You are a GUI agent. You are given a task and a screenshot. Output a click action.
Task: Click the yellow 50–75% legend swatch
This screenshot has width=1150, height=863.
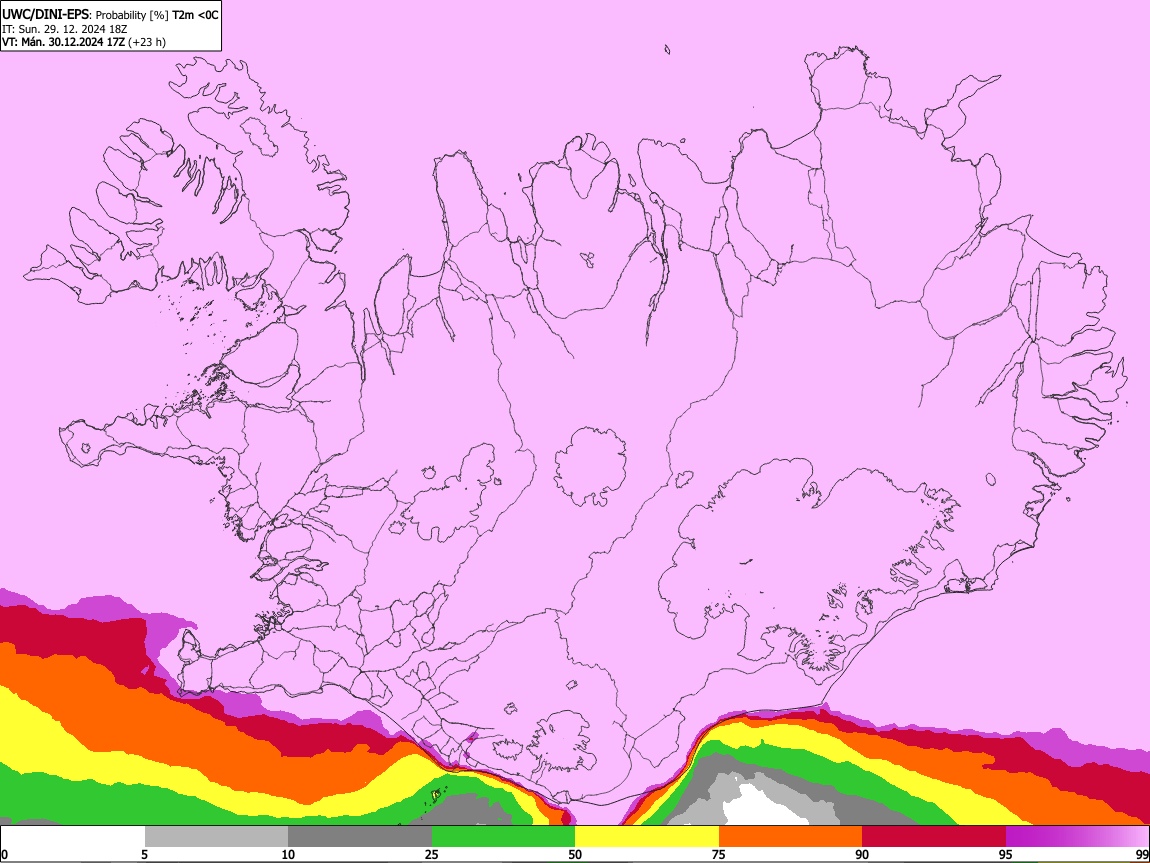click(647, 837)
